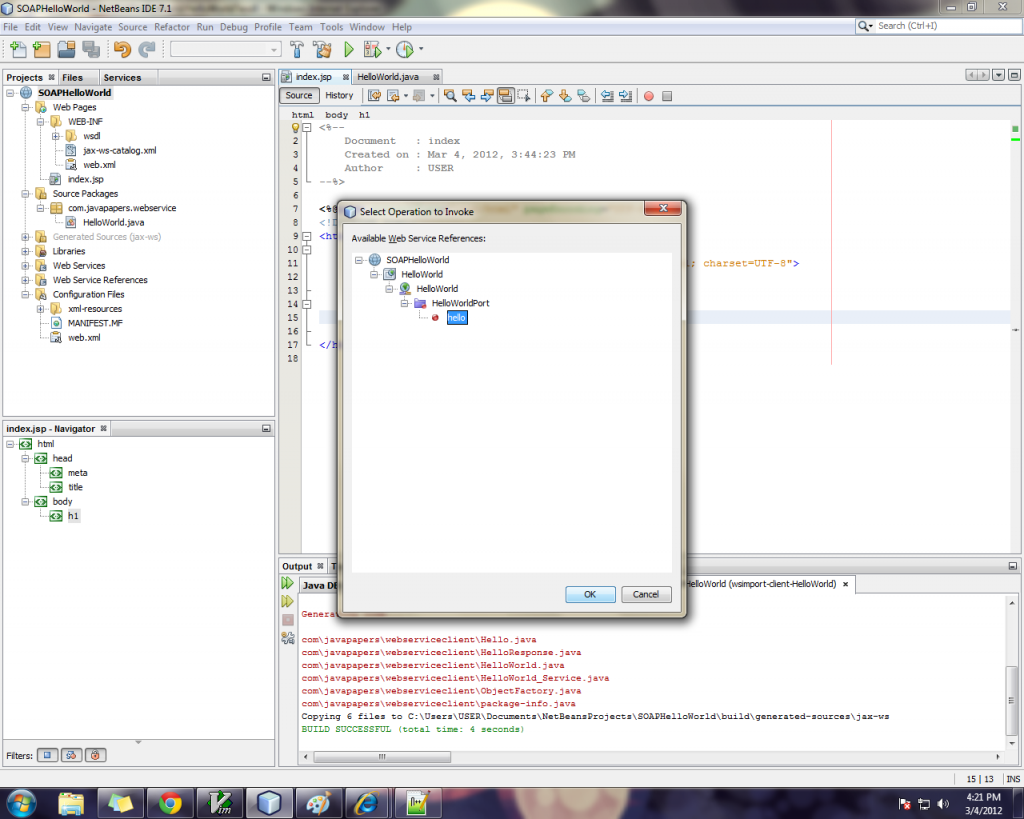Open the Debug Project dropdown arrow
This screenshot has width=1024, height=819.
(388, 49)
